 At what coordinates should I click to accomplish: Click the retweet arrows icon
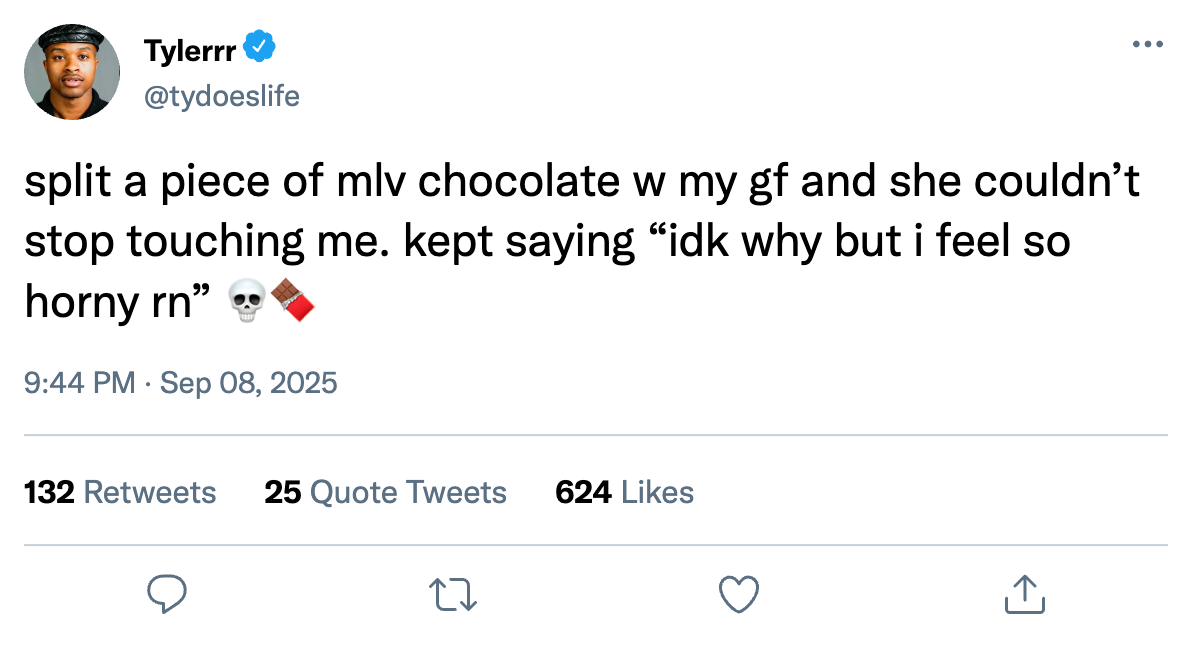pyautogui.click(x=452, y=594)
